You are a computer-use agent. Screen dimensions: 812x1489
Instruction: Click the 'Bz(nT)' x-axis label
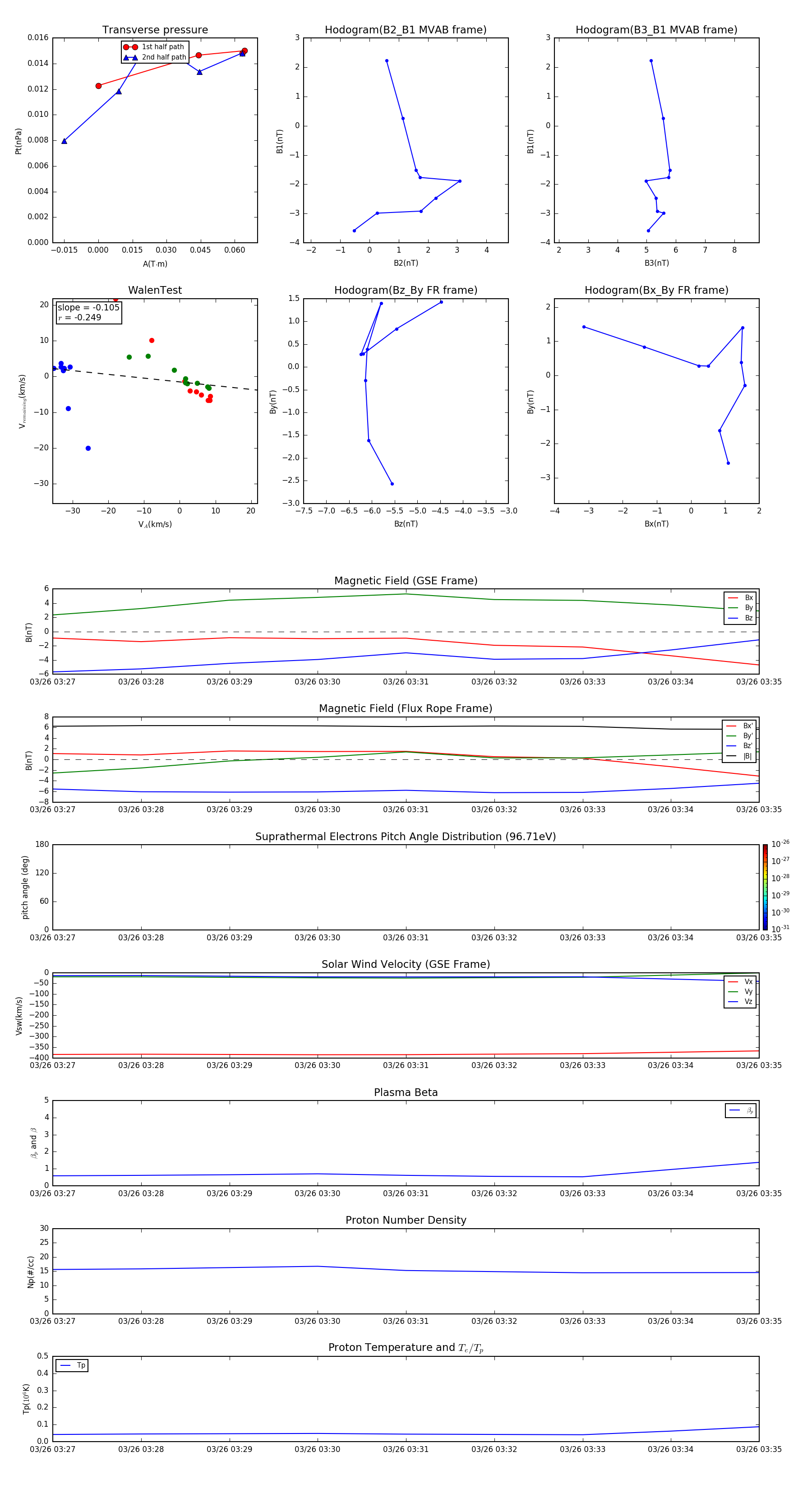click(x=406, y=524)
